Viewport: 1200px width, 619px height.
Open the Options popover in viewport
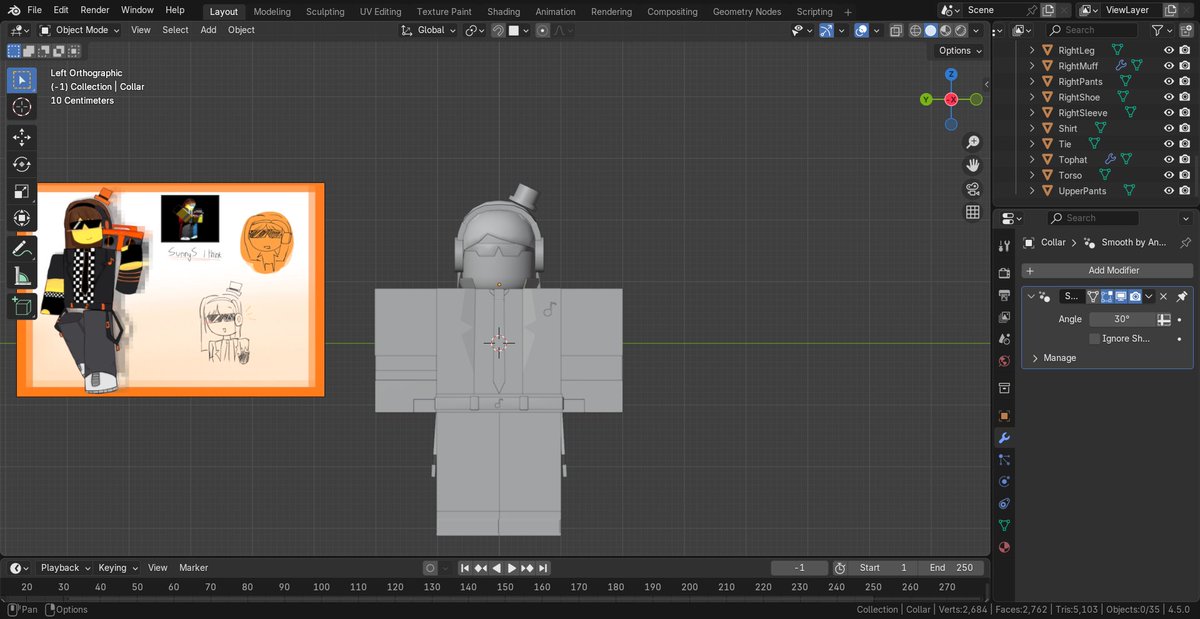(959, 51)
